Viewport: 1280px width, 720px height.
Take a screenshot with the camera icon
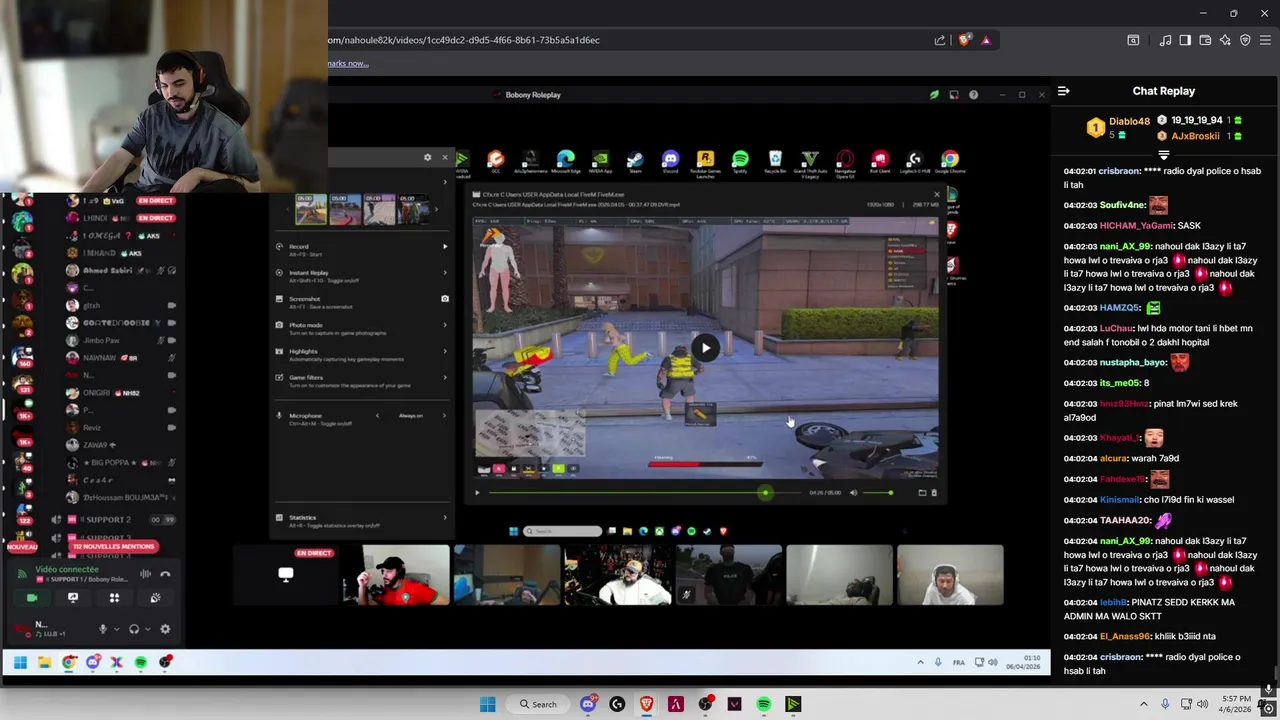tap(445, 298)
